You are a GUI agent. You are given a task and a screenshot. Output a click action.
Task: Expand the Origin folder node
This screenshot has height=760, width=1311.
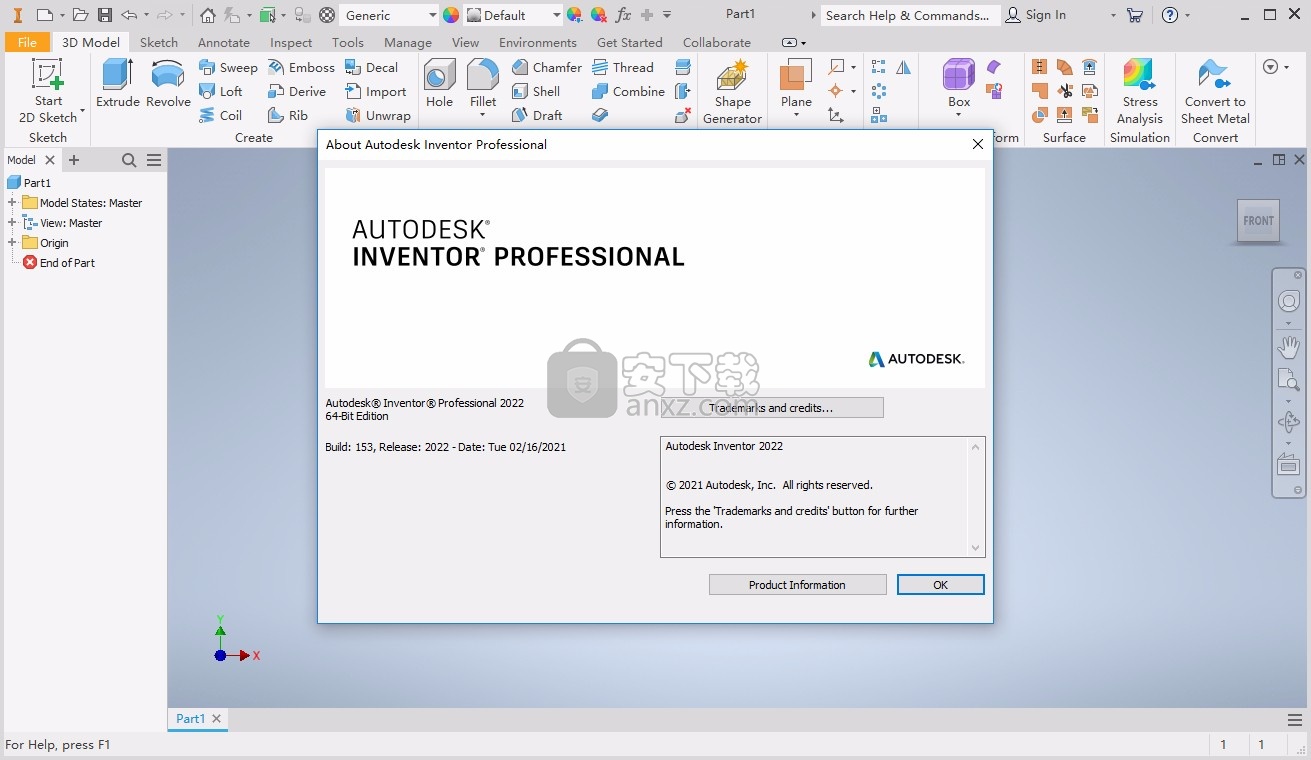12,243
